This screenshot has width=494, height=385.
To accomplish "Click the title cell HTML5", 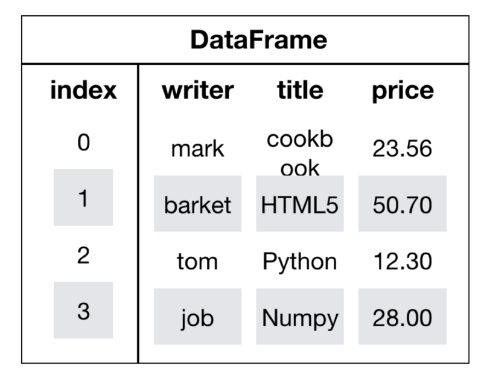I will 300,203.
